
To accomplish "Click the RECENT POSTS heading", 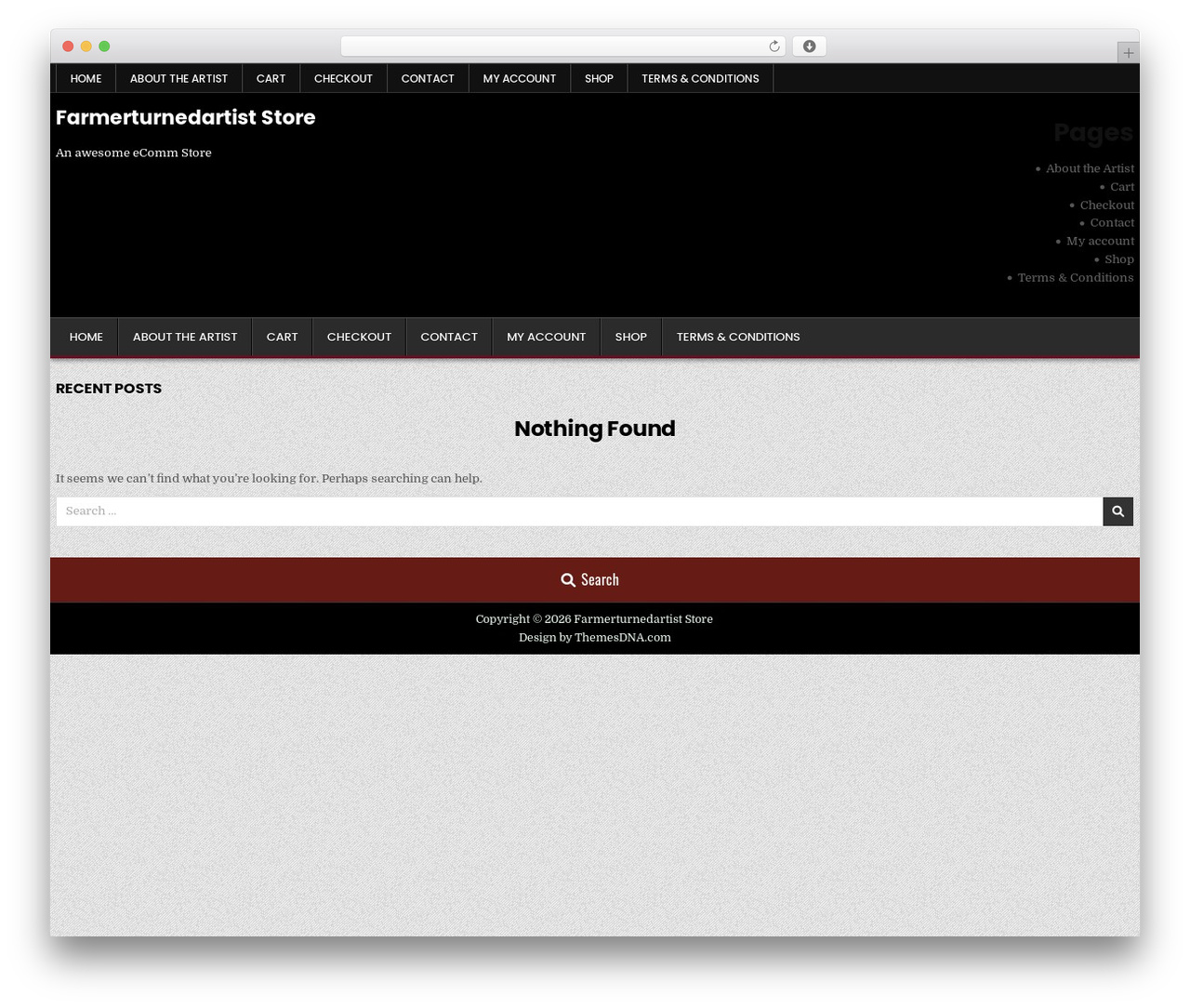I will click(109, 389).
